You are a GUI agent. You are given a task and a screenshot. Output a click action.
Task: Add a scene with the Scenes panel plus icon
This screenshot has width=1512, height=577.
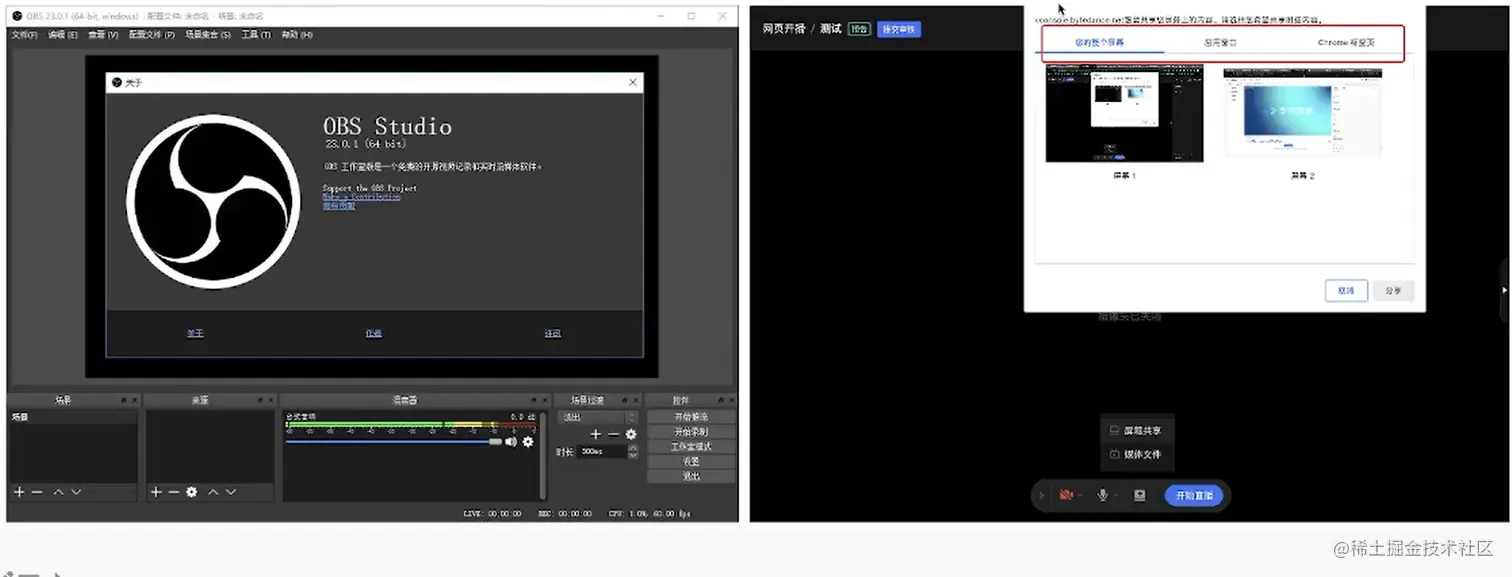pos(19,492)
